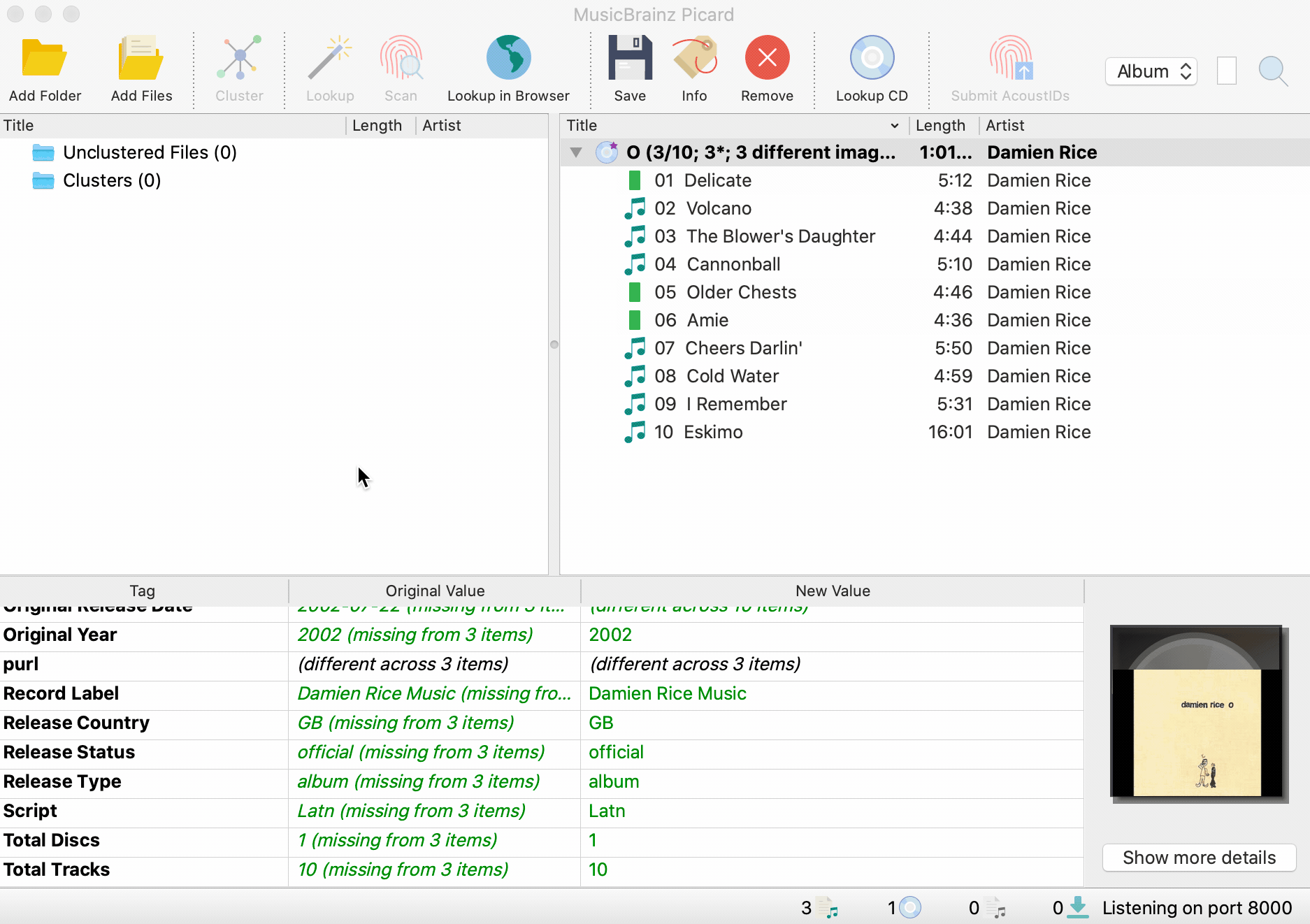Image resolution: width=1310 pixels, height=924 pixels.
Task: Select the Clusters (0) folder
Action: 112,180
